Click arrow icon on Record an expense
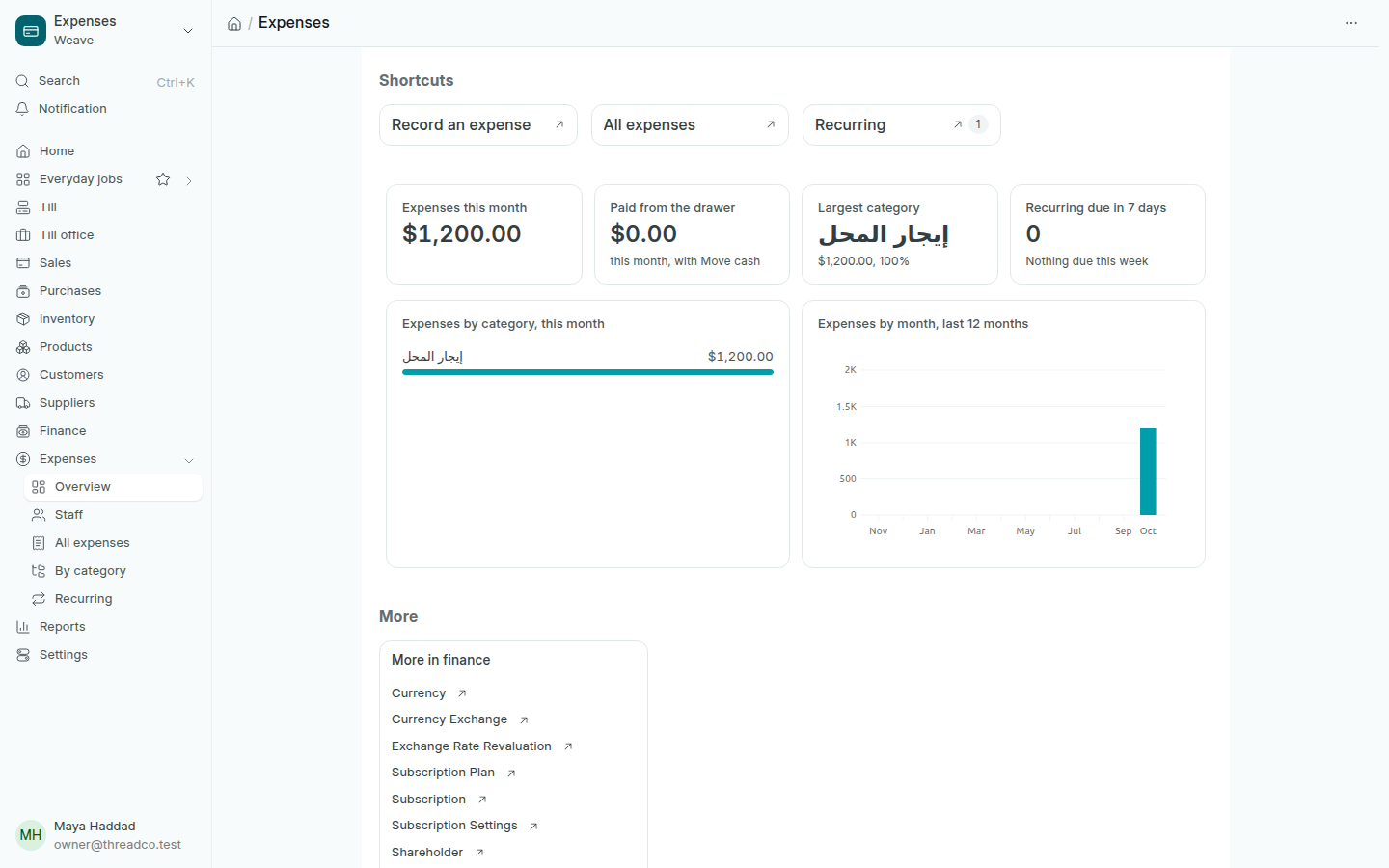The height and width of the screenshot is (868, 1389). click(x=559, y=124)
